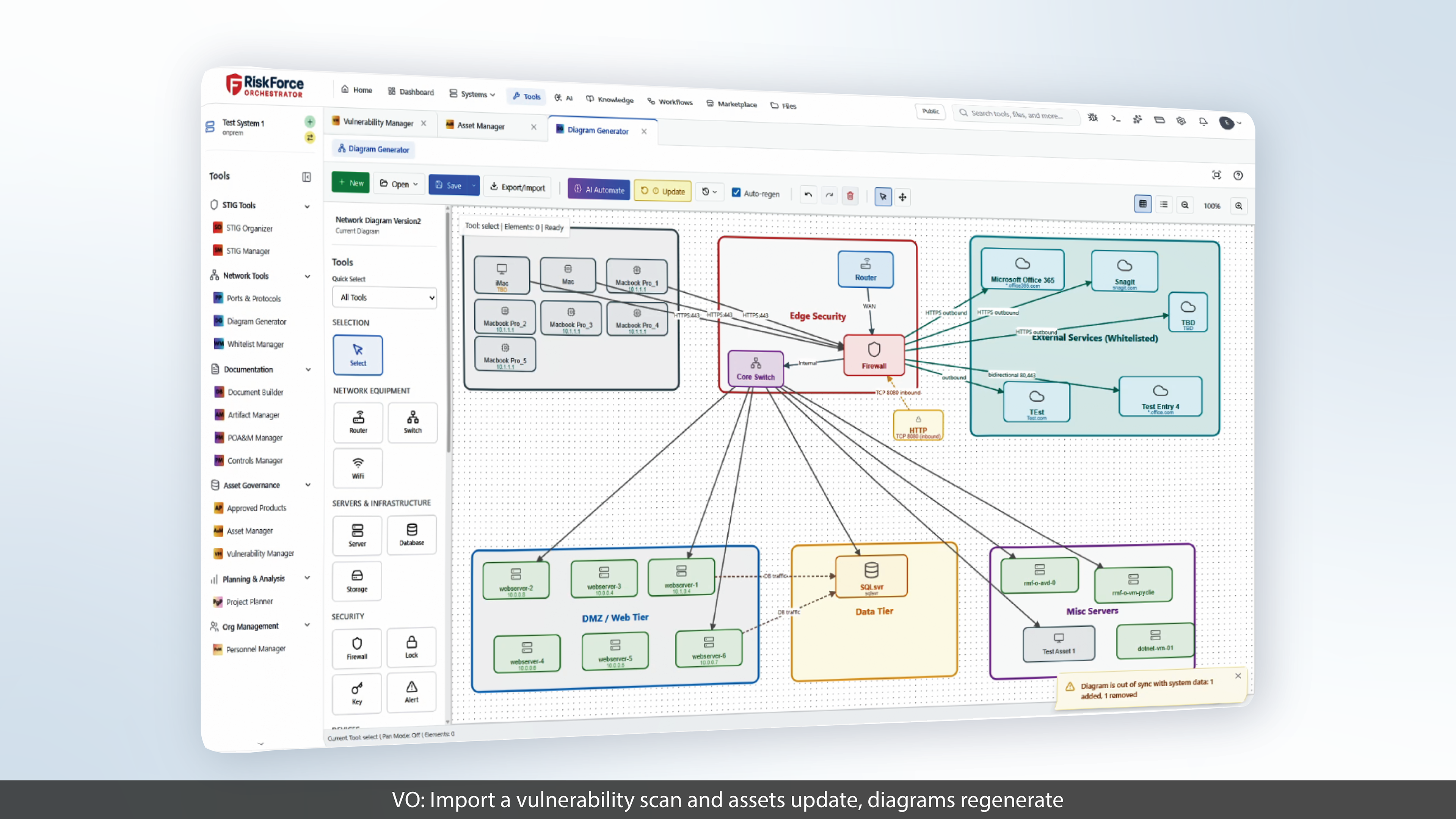The height and width of the screenshot is (819, 1456).
Task: Click the red trash delete icon
Action: (x=850, y=196)
